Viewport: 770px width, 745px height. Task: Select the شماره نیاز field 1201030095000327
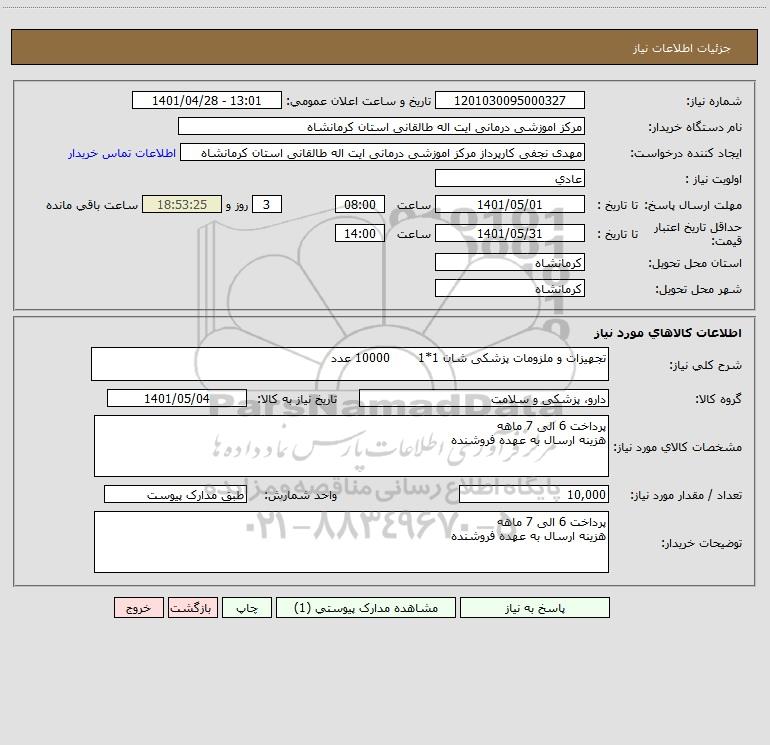pos(510,100)
